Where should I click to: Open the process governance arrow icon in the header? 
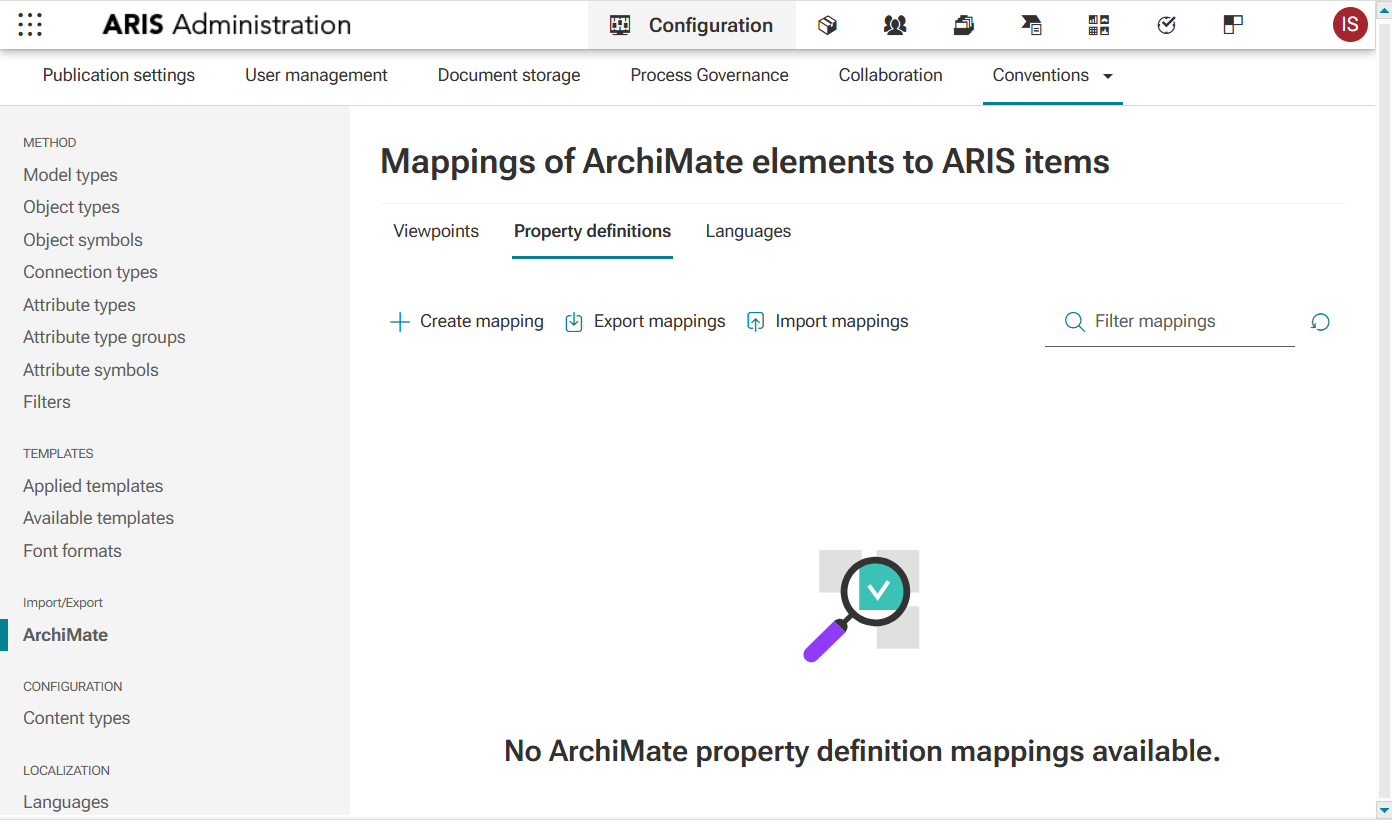coord(1031,25)
